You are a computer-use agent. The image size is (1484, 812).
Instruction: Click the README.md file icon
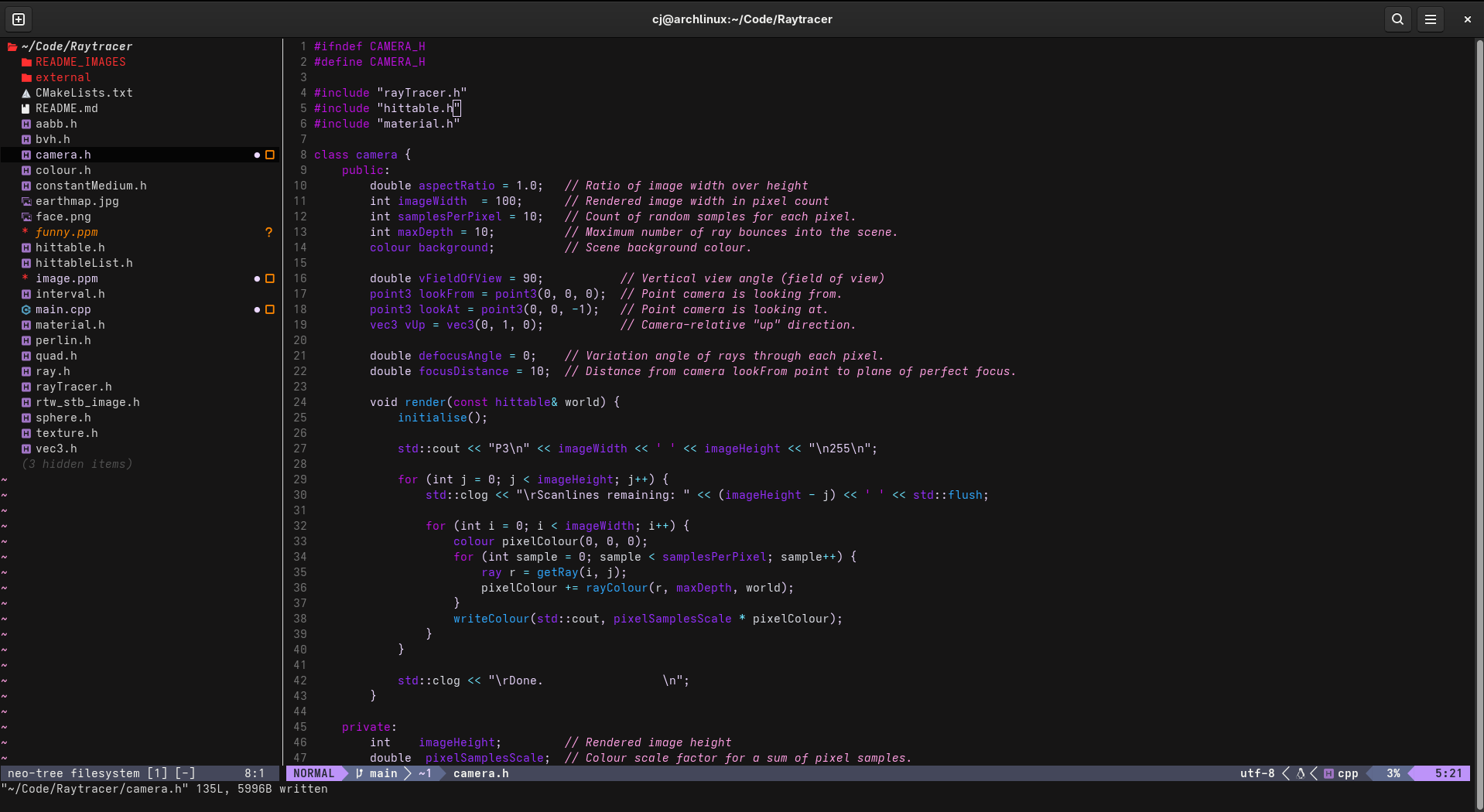tap(26, 108)
